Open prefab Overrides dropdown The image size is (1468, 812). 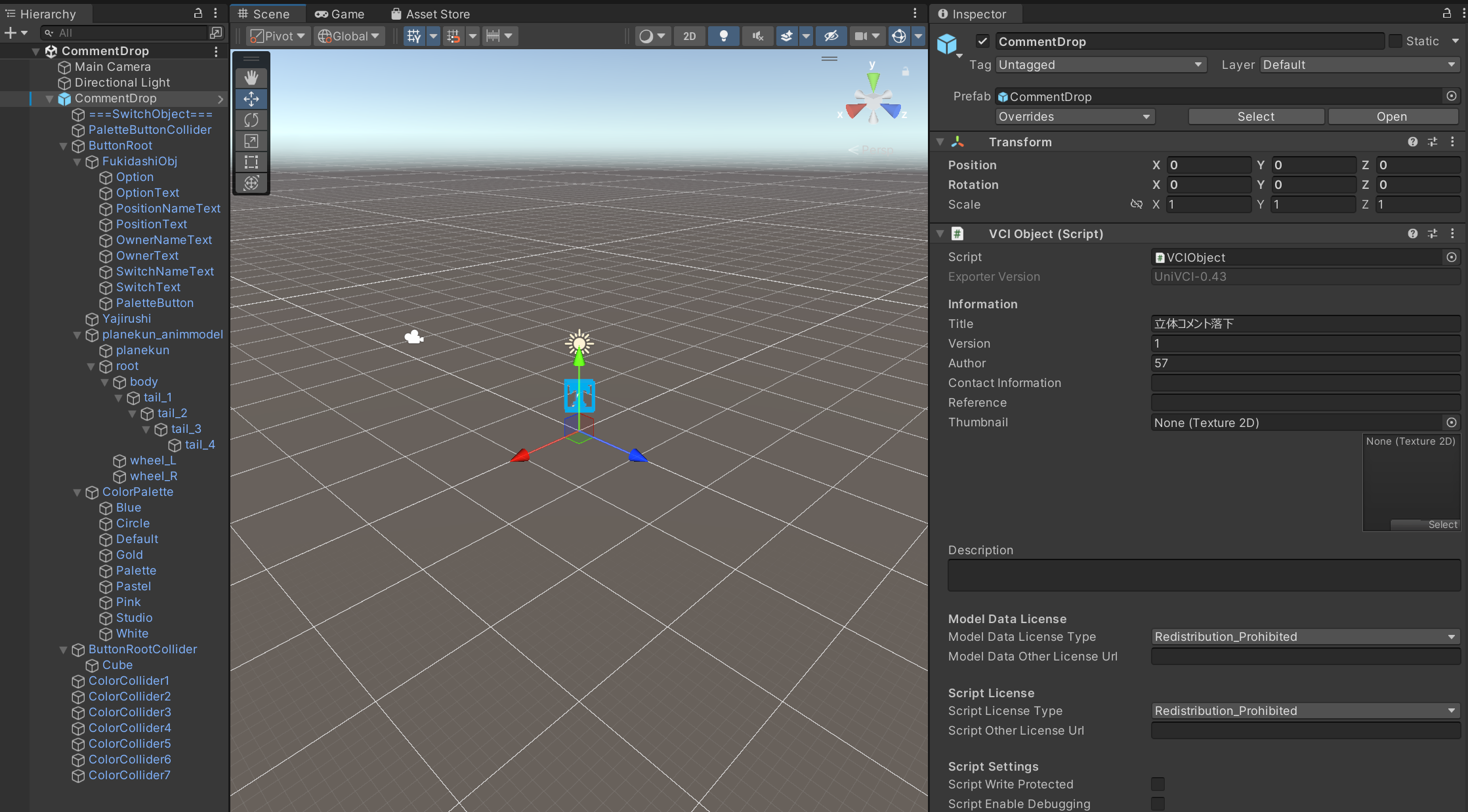point(1075,117)
